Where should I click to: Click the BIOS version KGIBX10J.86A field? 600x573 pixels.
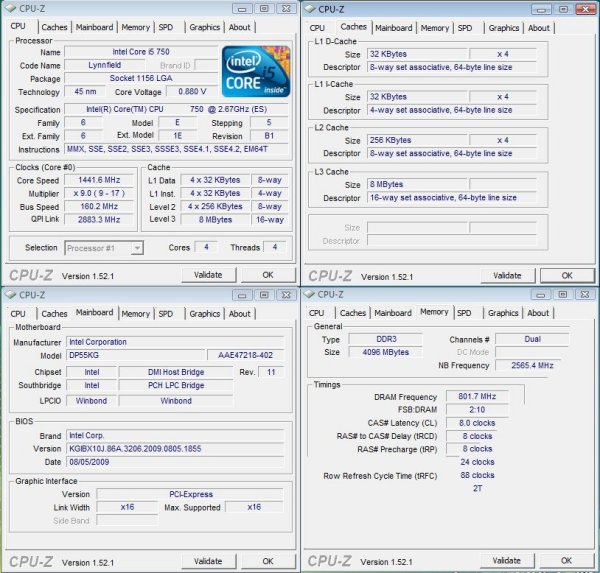pos(175,449)
